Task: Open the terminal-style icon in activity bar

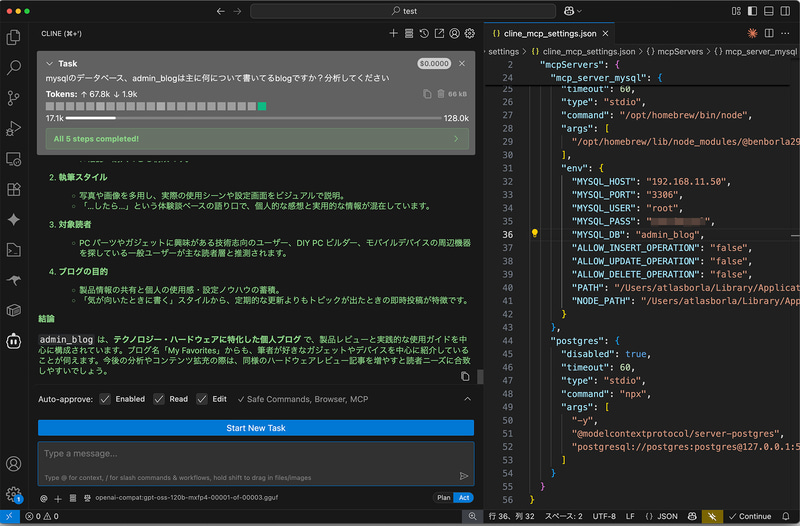Action: 14,250
